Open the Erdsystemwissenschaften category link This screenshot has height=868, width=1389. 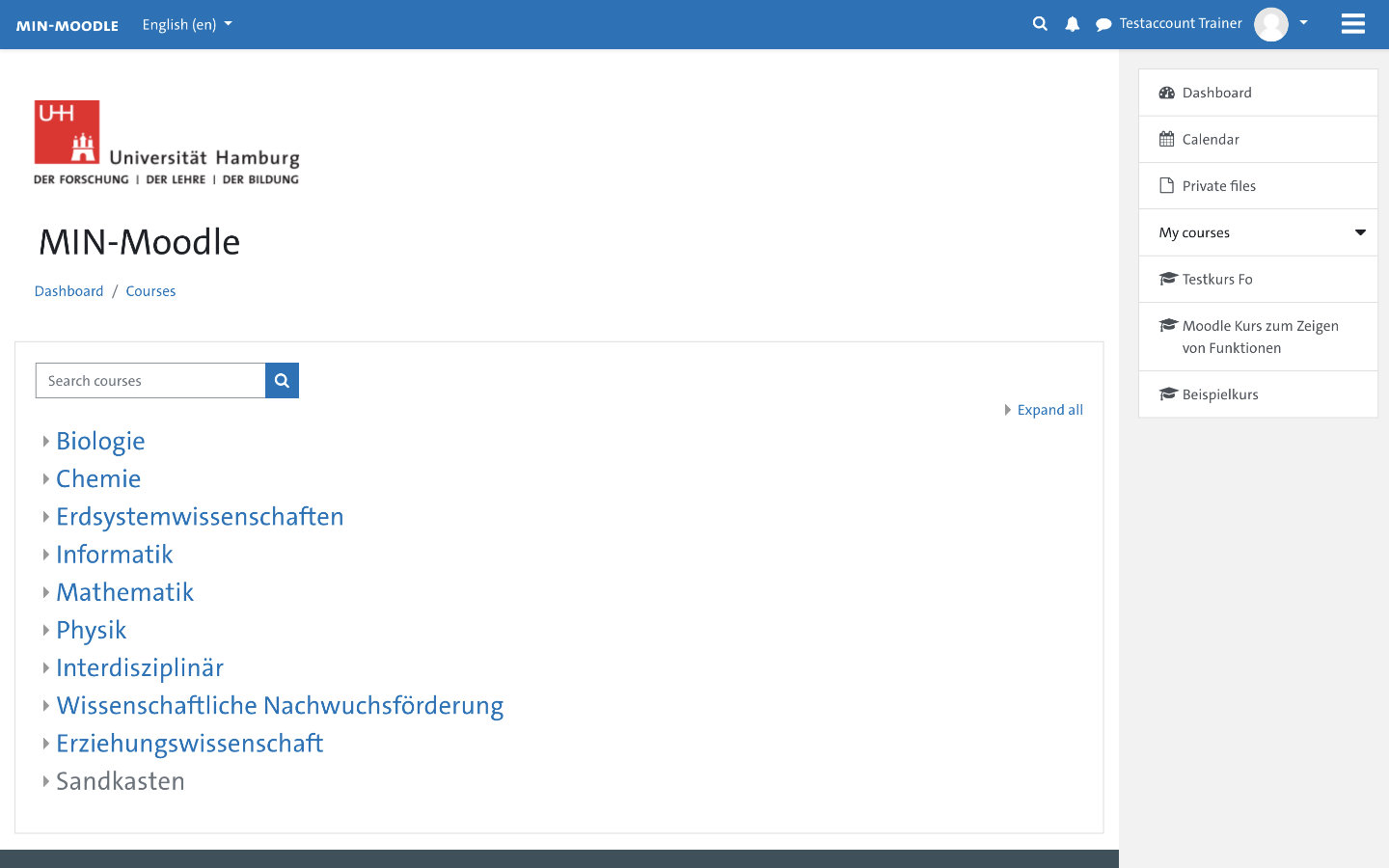point(200,516)
